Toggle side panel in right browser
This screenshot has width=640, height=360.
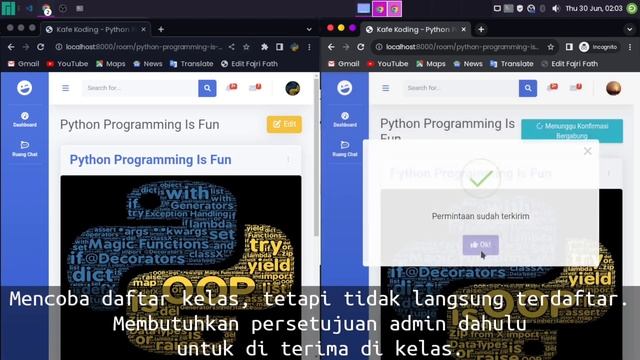(x=569, y=47)
